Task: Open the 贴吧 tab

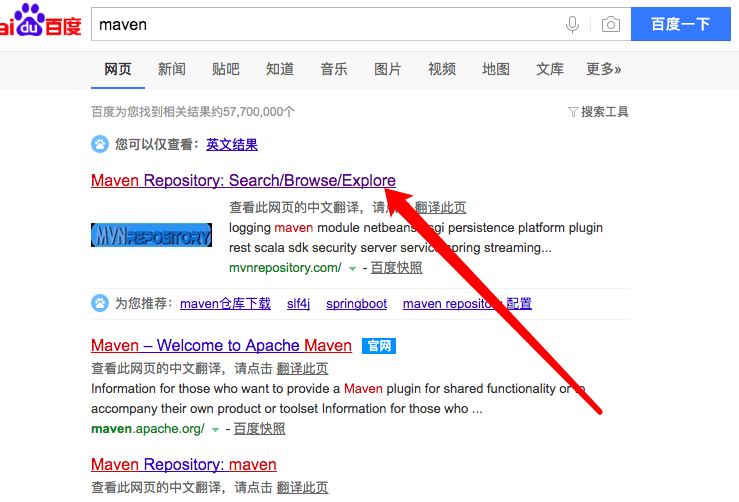Action: tap(226, 69)
